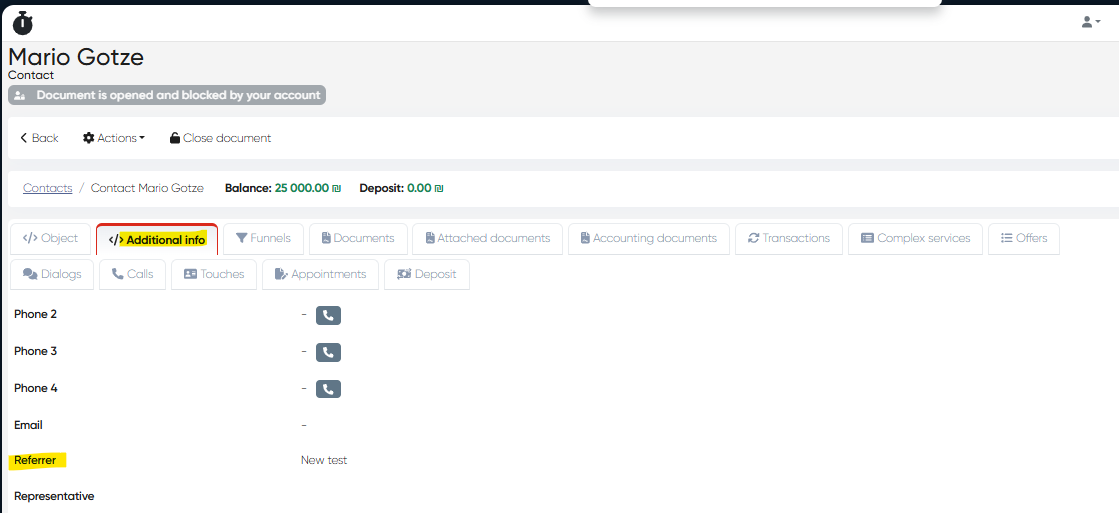Open the Dialogs tab
The width and height of the screenshot is (1119, 513).
click(x=52, y=274)
